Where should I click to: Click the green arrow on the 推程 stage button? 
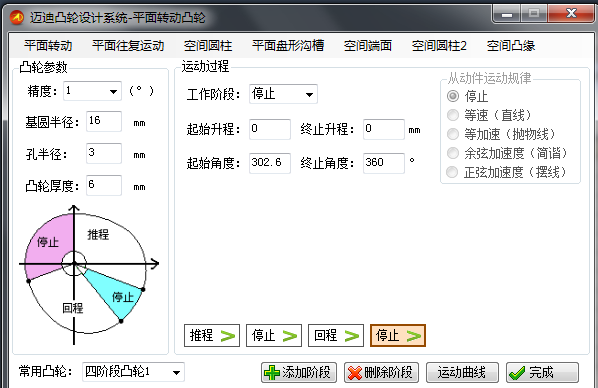tap(228, 336)
